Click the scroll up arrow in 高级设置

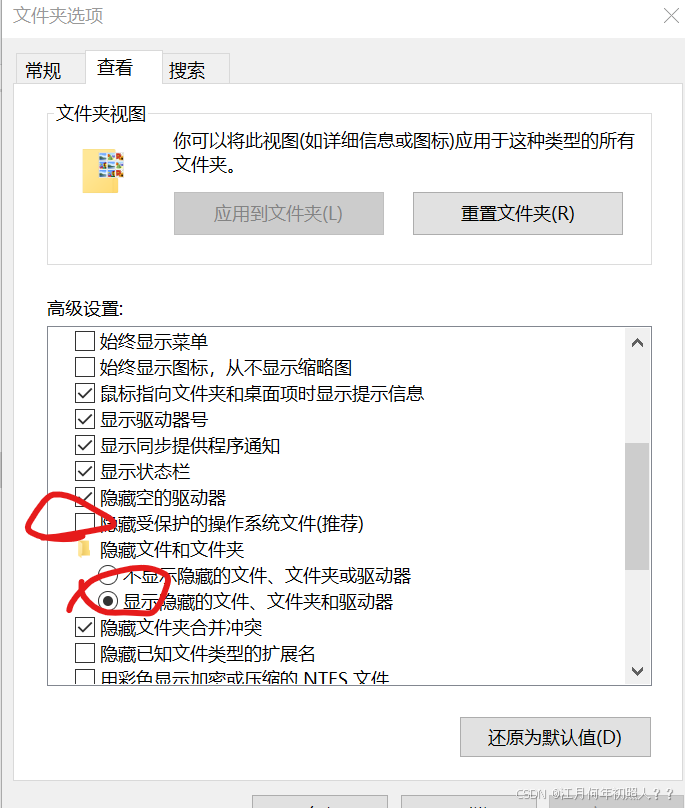(638, 343)
